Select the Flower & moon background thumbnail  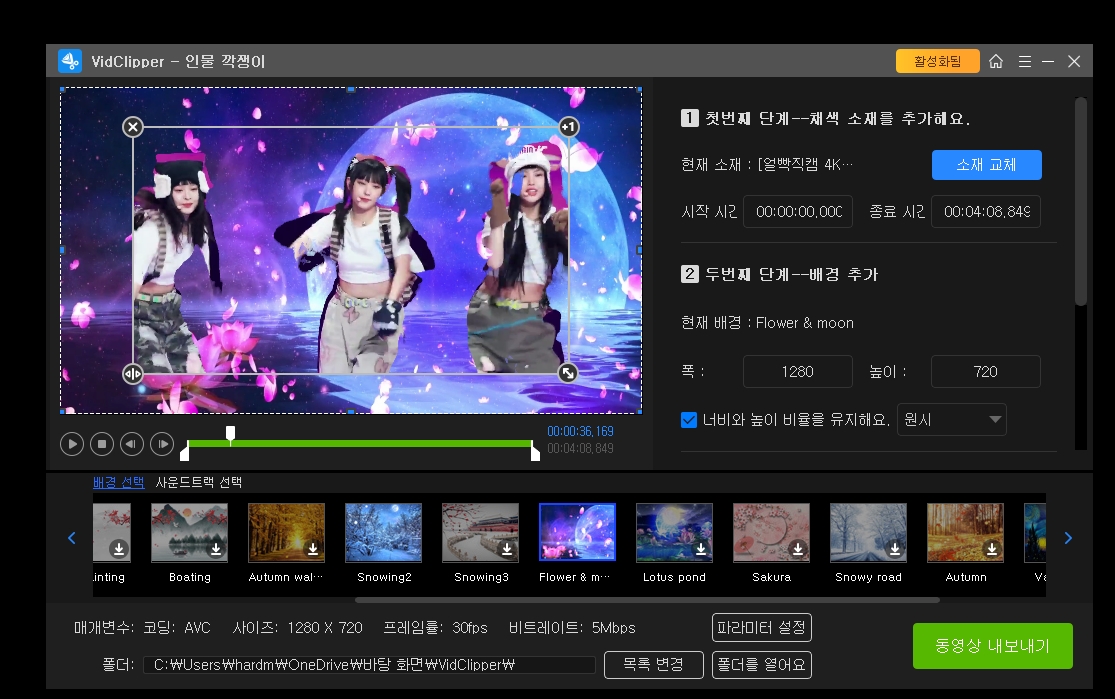coord(577,533)
